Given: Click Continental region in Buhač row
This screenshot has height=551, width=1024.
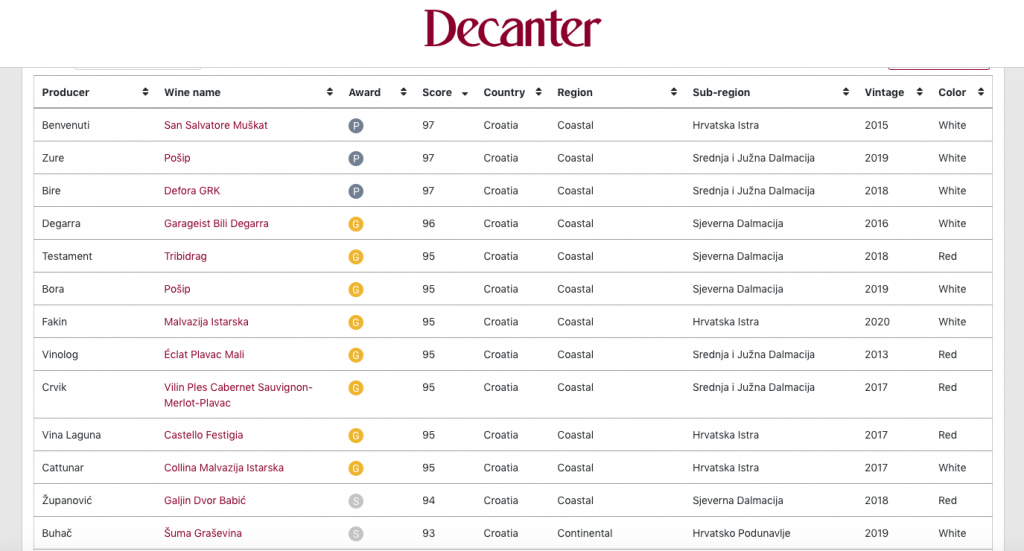Looking at the screenshot, I should click(x=584, y=533).
